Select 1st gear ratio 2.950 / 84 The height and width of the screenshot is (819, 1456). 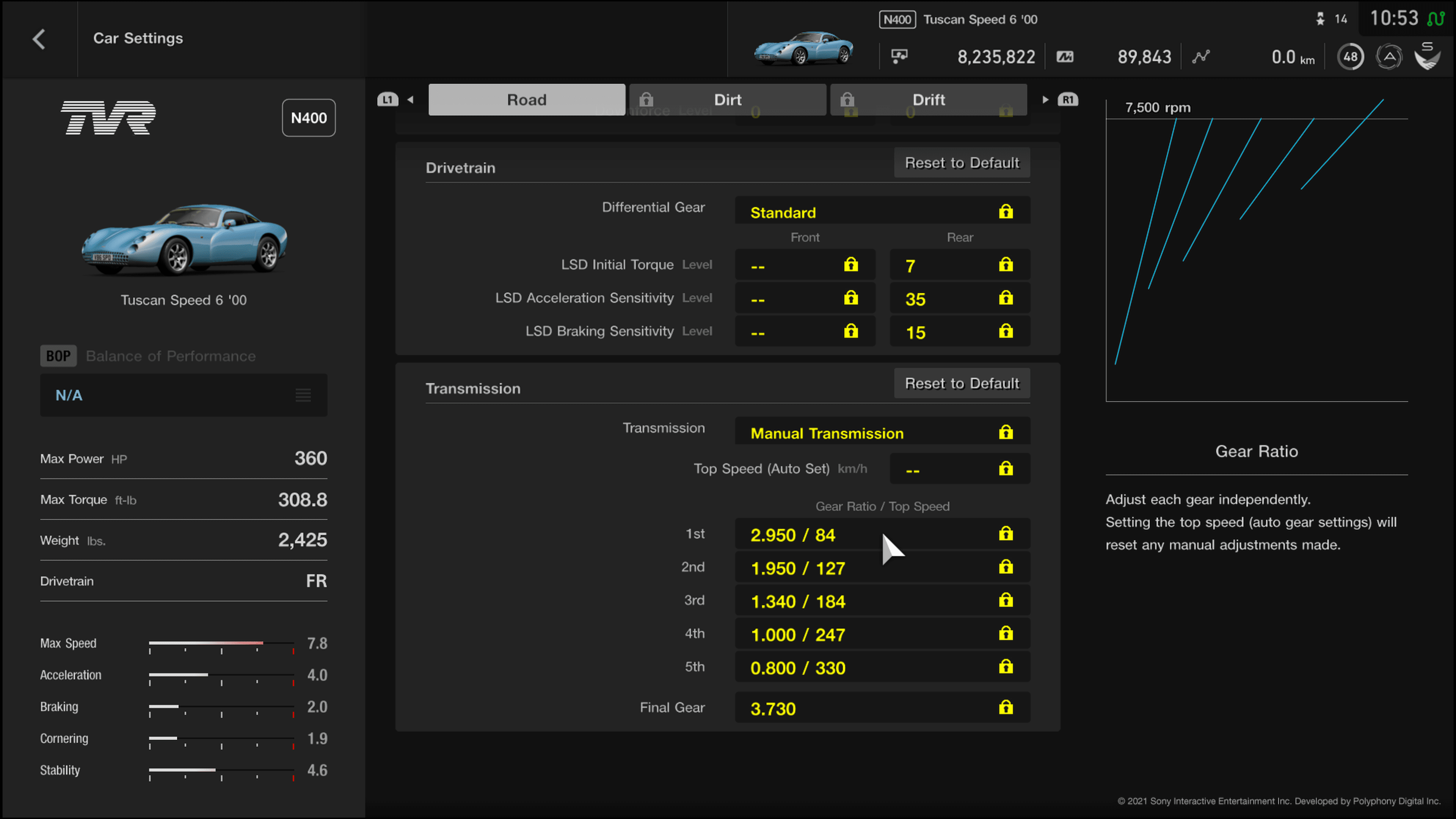[x=882, y=533]
